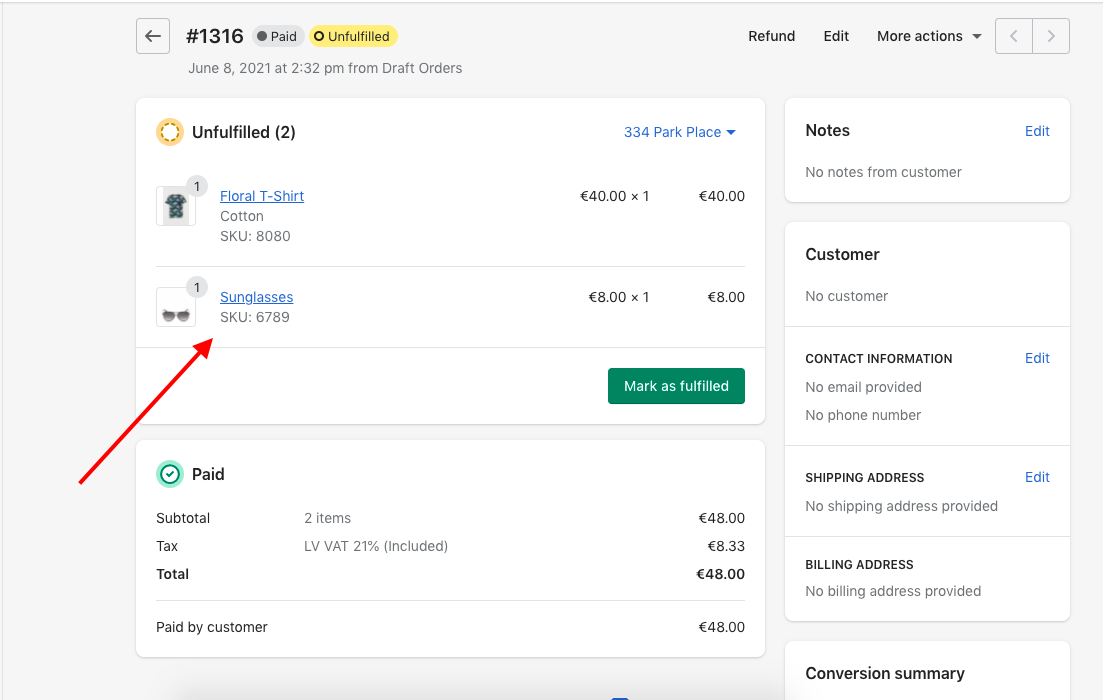Edit the order Notes
This screenshot has height=700, width=1103.
[1037, 131]
